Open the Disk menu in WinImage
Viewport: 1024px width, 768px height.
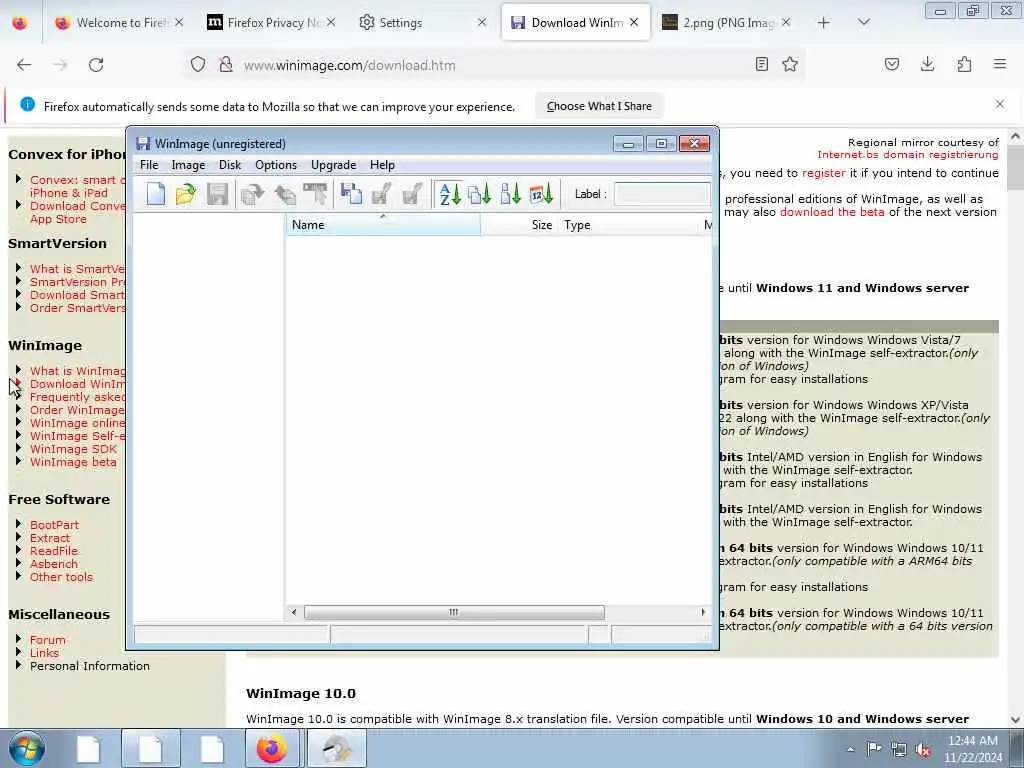[x=230, y=165]
